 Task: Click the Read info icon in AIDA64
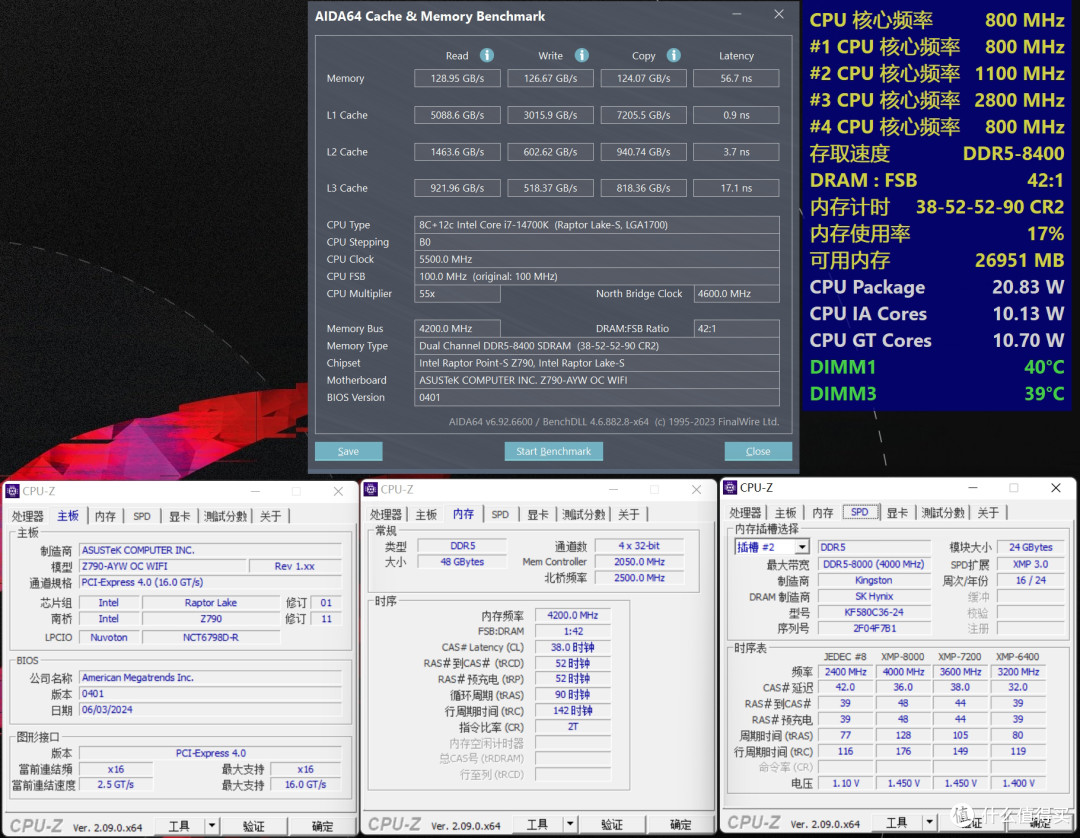pyautogui.click(x=486, y=55)
